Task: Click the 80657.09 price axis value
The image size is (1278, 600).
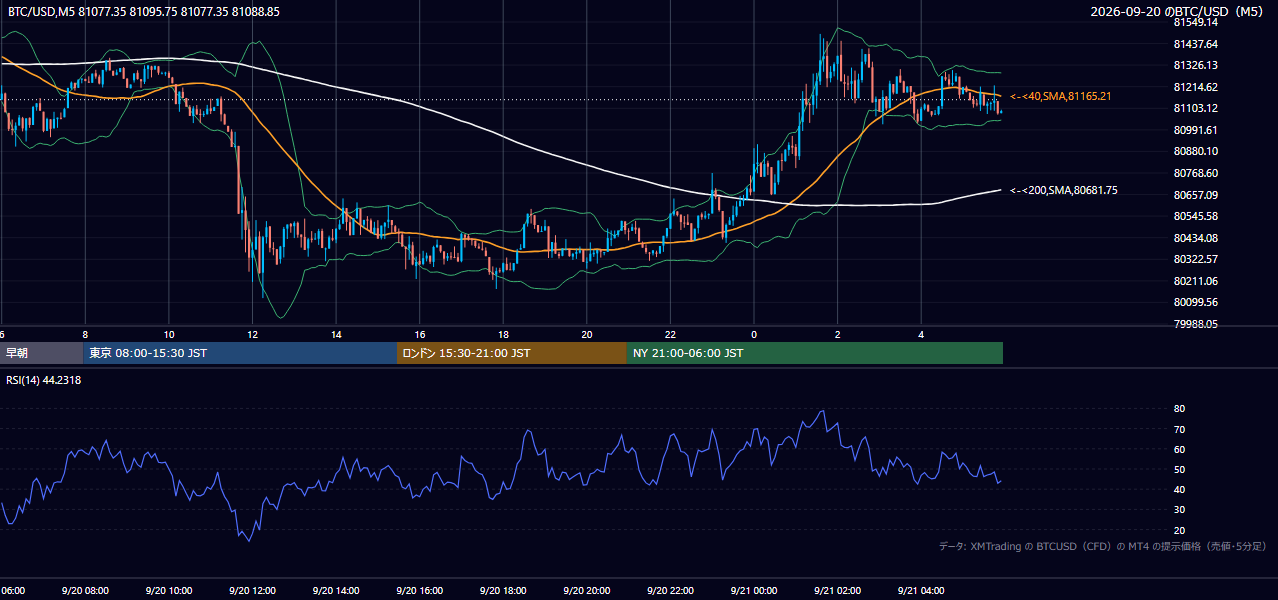Action: pos(1195,195)
